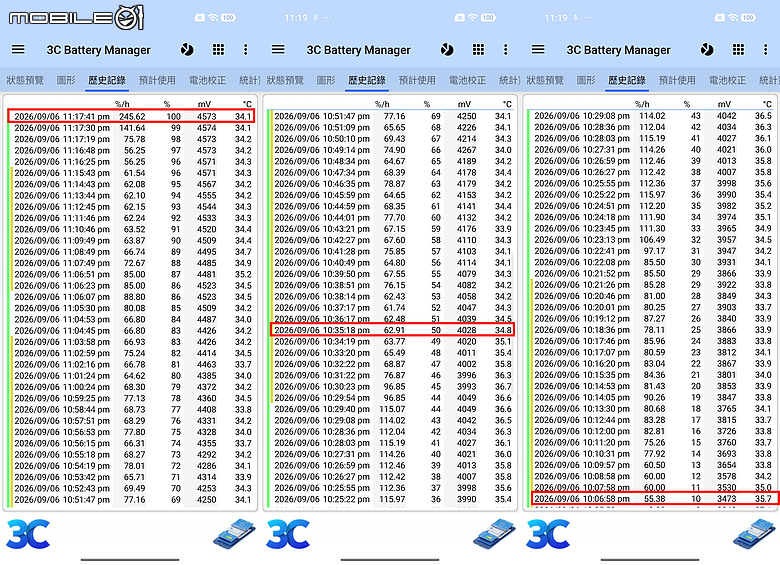780x565 pixels.
Task: Select history row 10:45:59 pm at 62%
Action: coord(392,195)
